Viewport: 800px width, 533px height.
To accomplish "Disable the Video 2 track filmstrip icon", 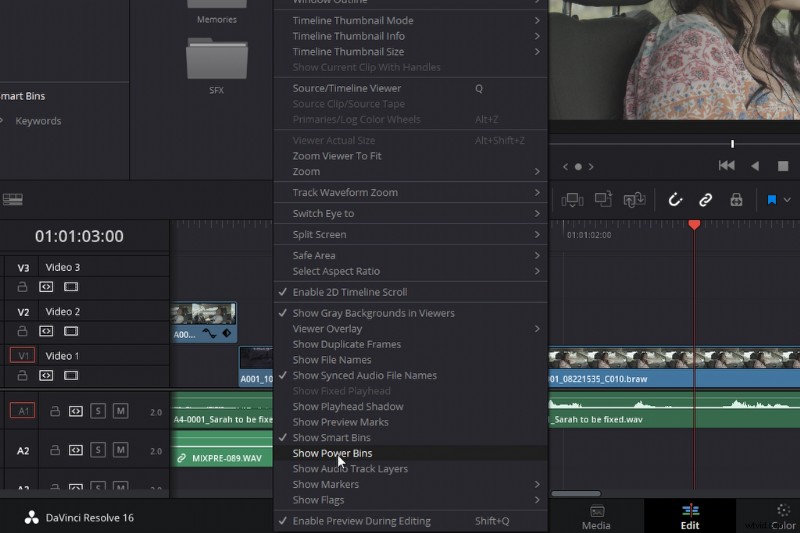I will point(71,331).
